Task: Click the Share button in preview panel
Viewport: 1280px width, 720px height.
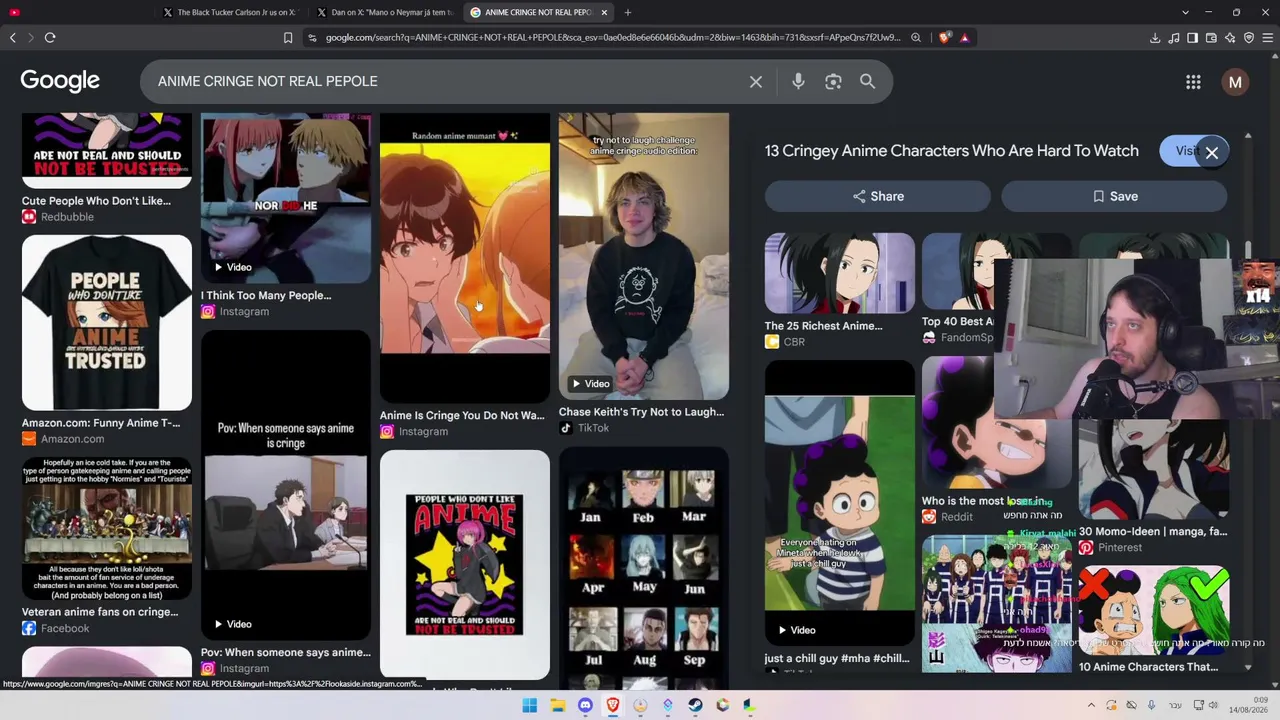Action: [878, 196]
